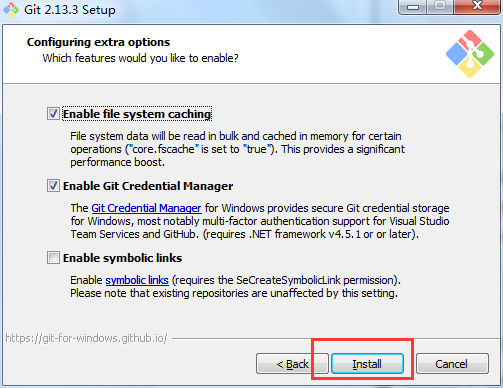
Task: Cancel the Git setup
Action: (x=452, y=364)
